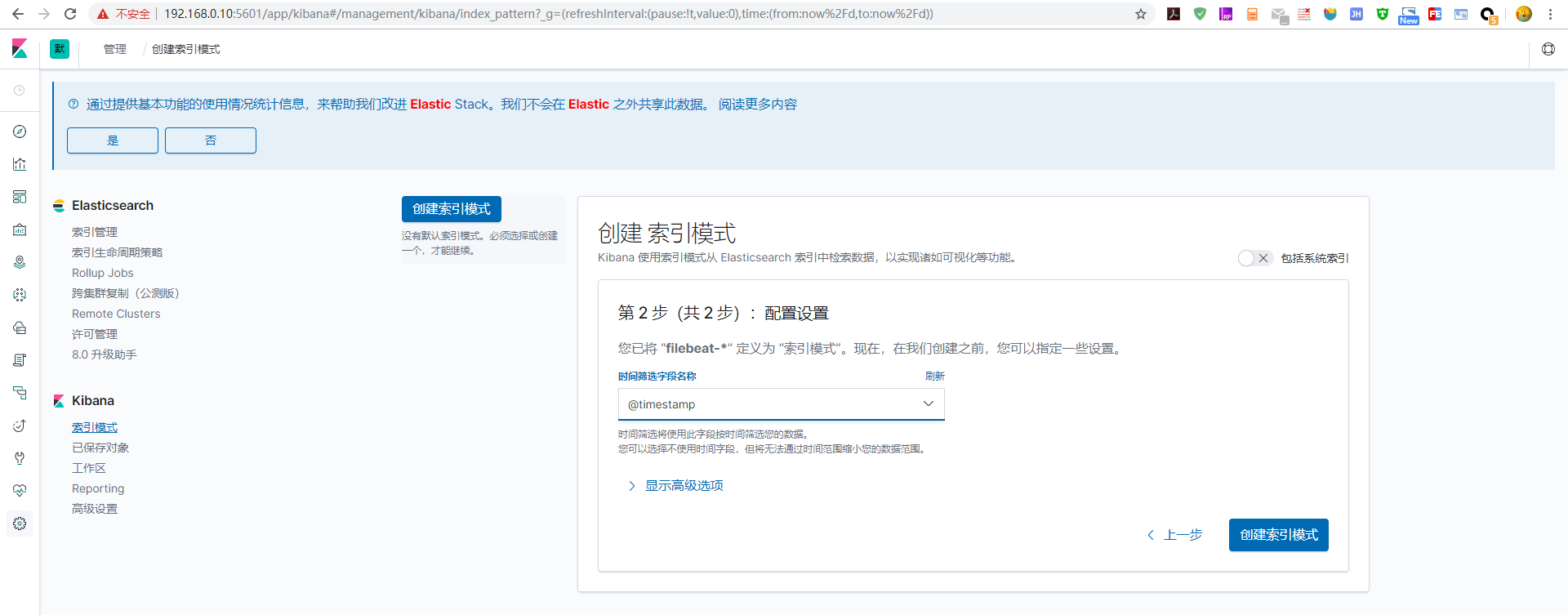Image resolution: width=1568 pixels, height=615 pixels.
Task: Open Rollup Jobs menu item
Action: tap(103, 273)
